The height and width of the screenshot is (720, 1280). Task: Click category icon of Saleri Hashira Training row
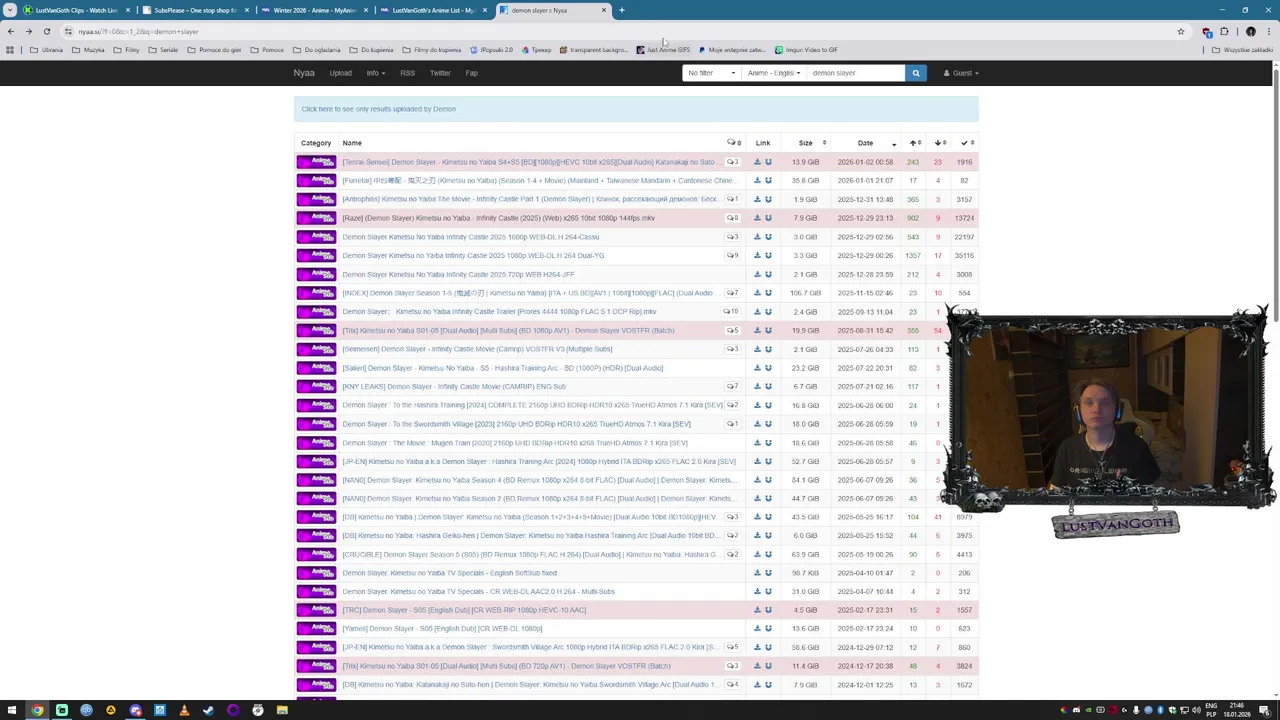click(x=316, y=367)
